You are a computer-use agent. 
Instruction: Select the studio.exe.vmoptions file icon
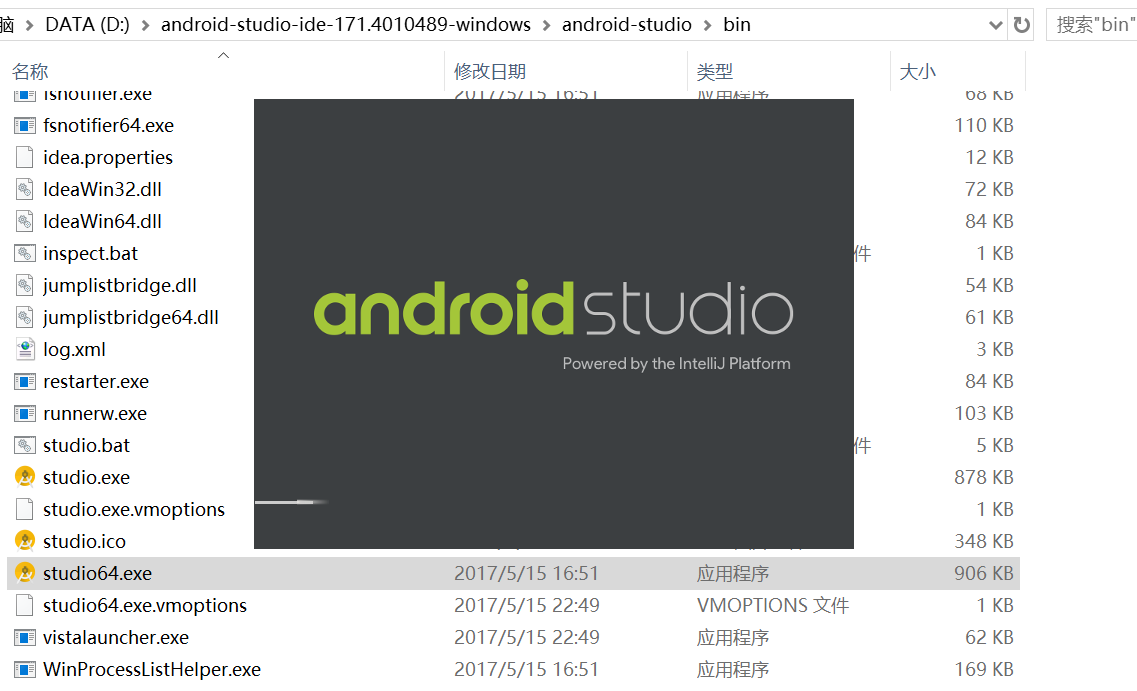(25, 509)
